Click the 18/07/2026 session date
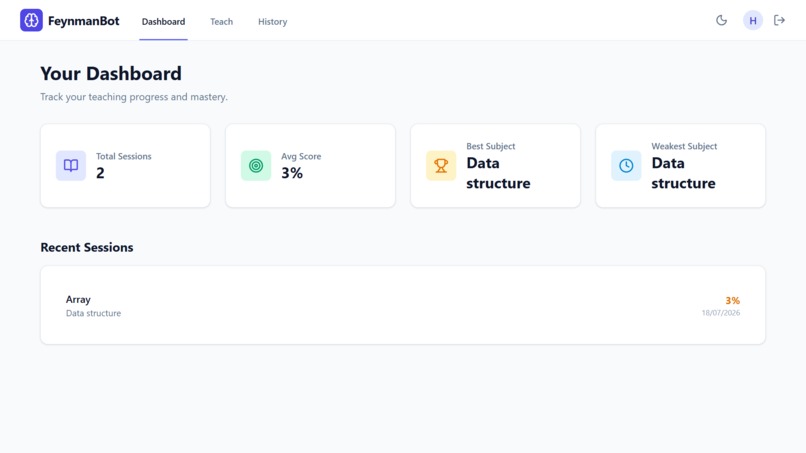Screen dimensions: 806x453 pyautogui.click(x=721, y=313)
